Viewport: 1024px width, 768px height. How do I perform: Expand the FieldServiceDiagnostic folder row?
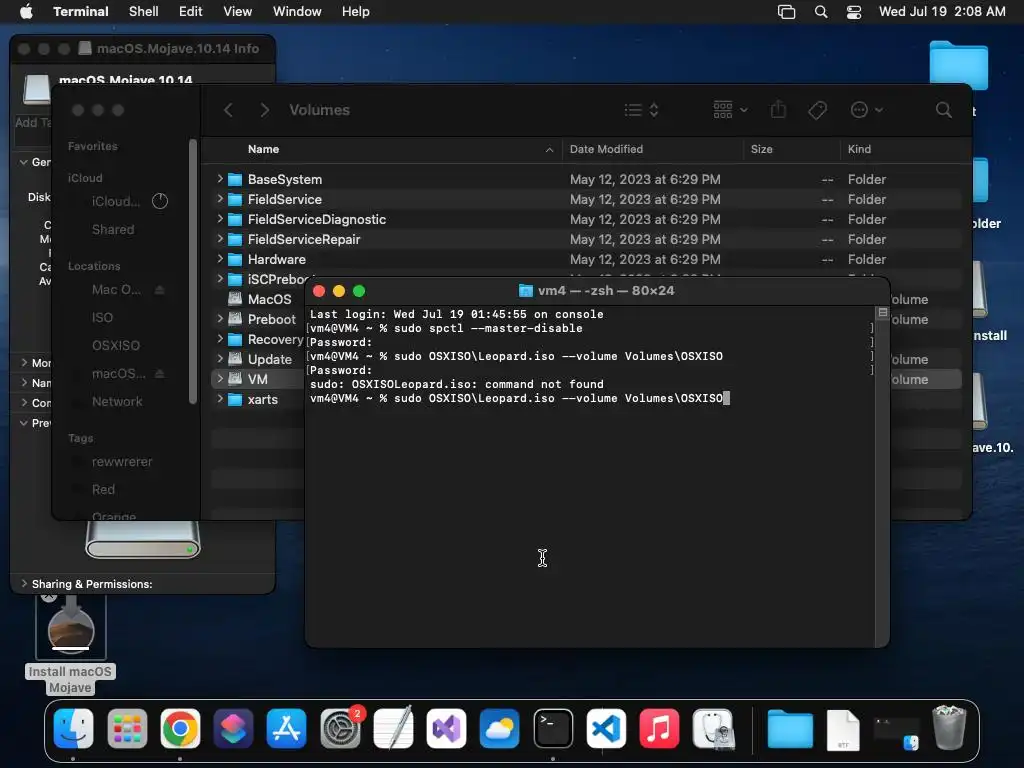220,219
